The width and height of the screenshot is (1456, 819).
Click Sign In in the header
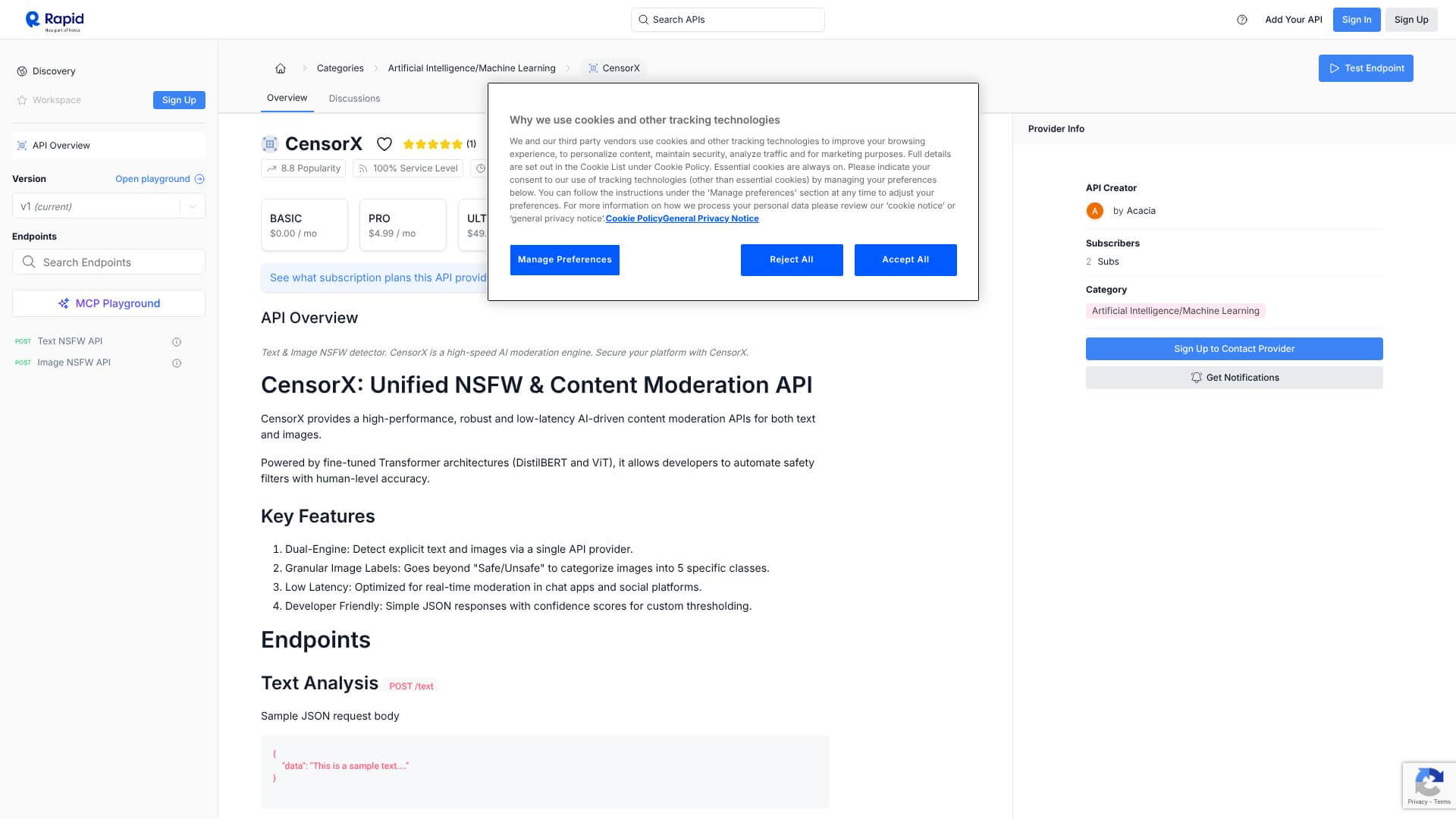(x=1357, y=20)
